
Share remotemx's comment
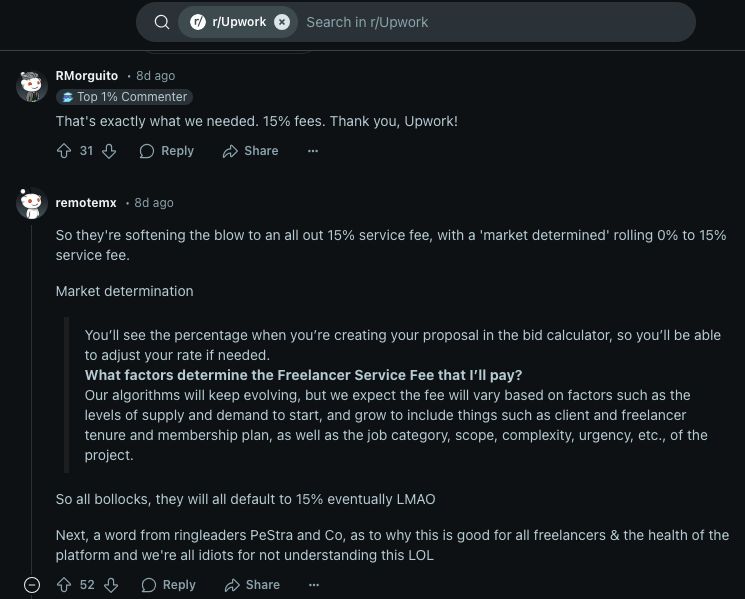[x=252, y=585]
